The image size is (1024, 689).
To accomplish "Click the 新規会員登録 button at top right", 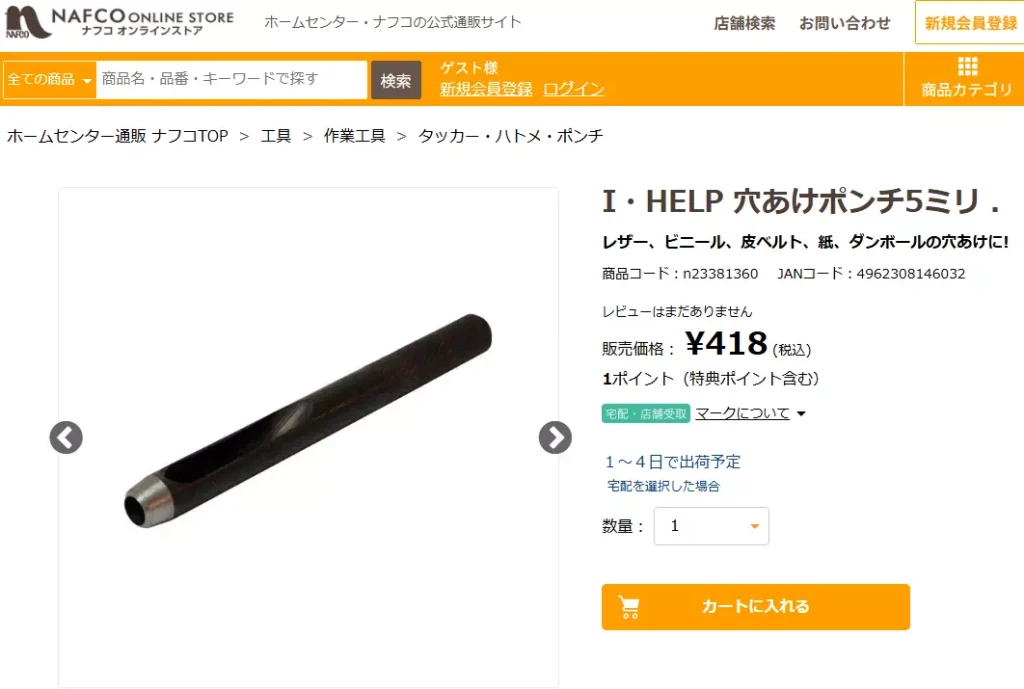I will pyautogui.click(x=970, y=24).
